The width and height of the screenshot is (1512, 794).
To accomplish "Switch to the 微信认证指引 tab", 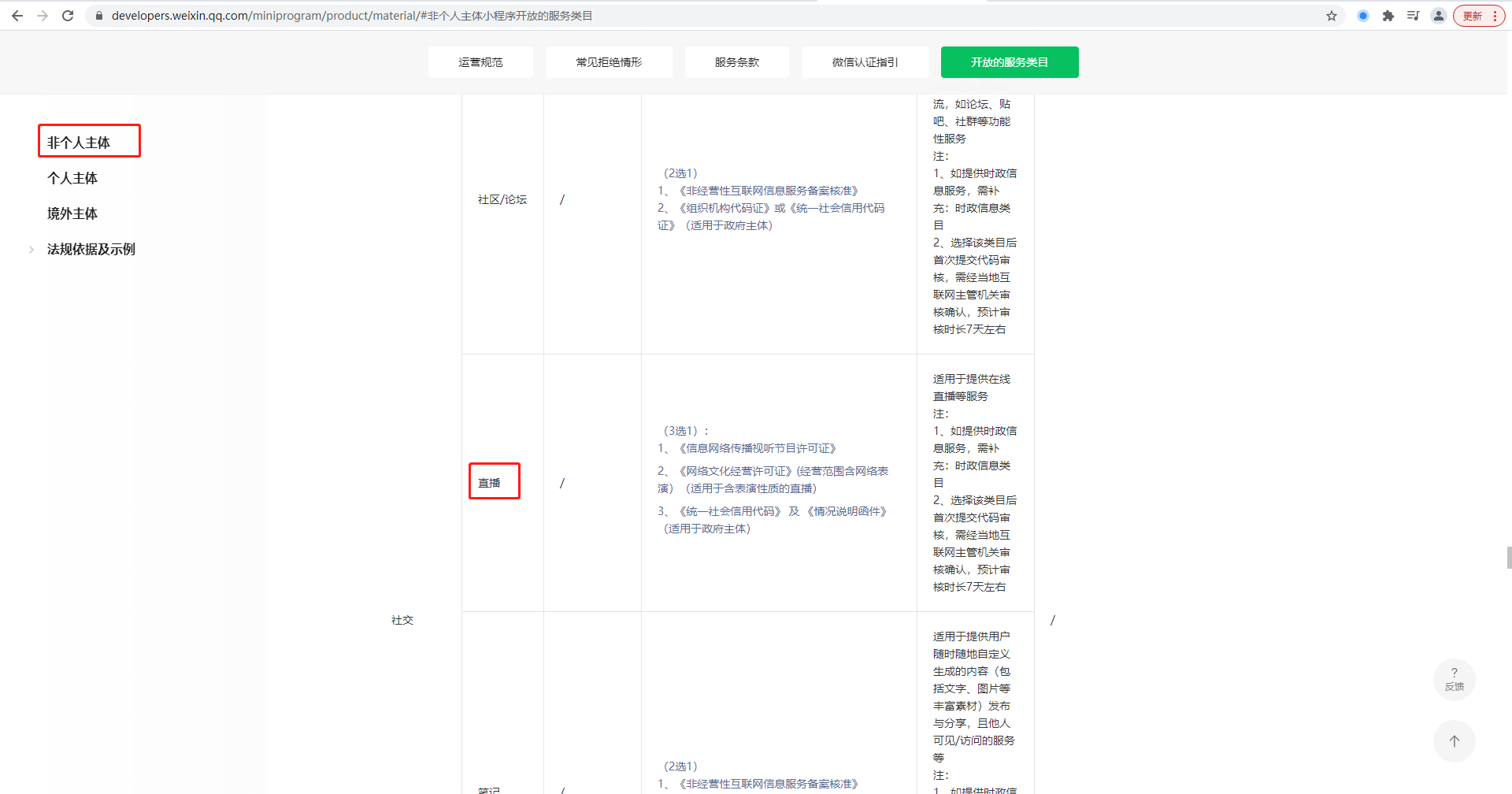I will tap(865, 62).
